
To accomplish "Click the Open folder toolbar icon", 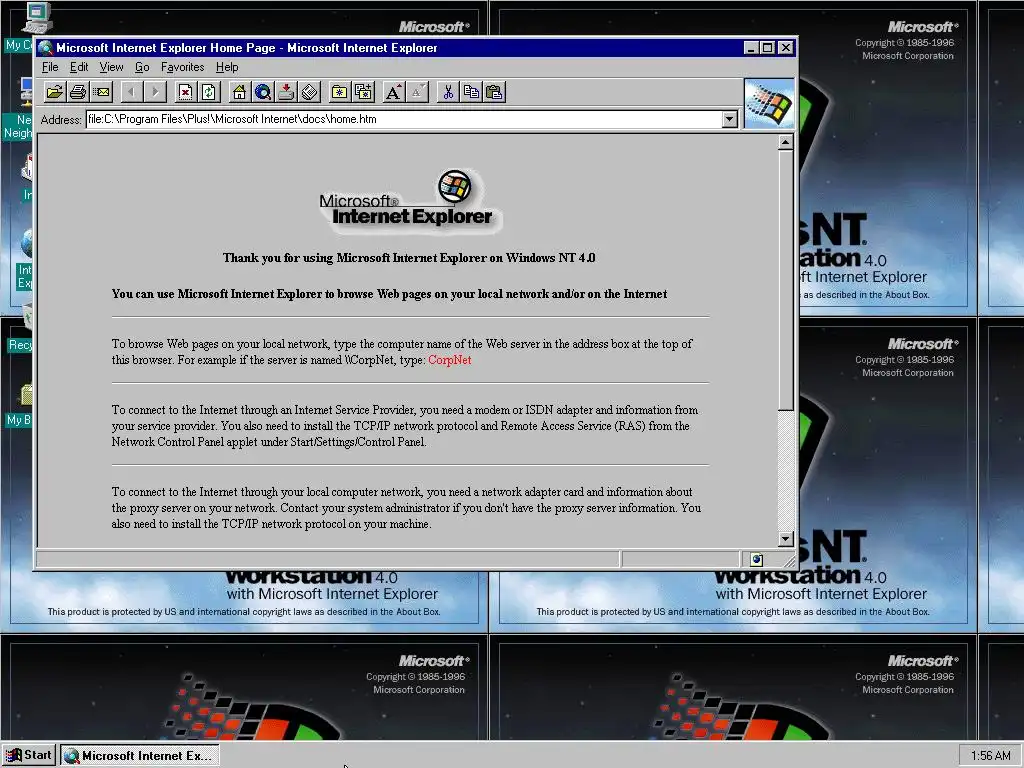I will coord(54,92).
